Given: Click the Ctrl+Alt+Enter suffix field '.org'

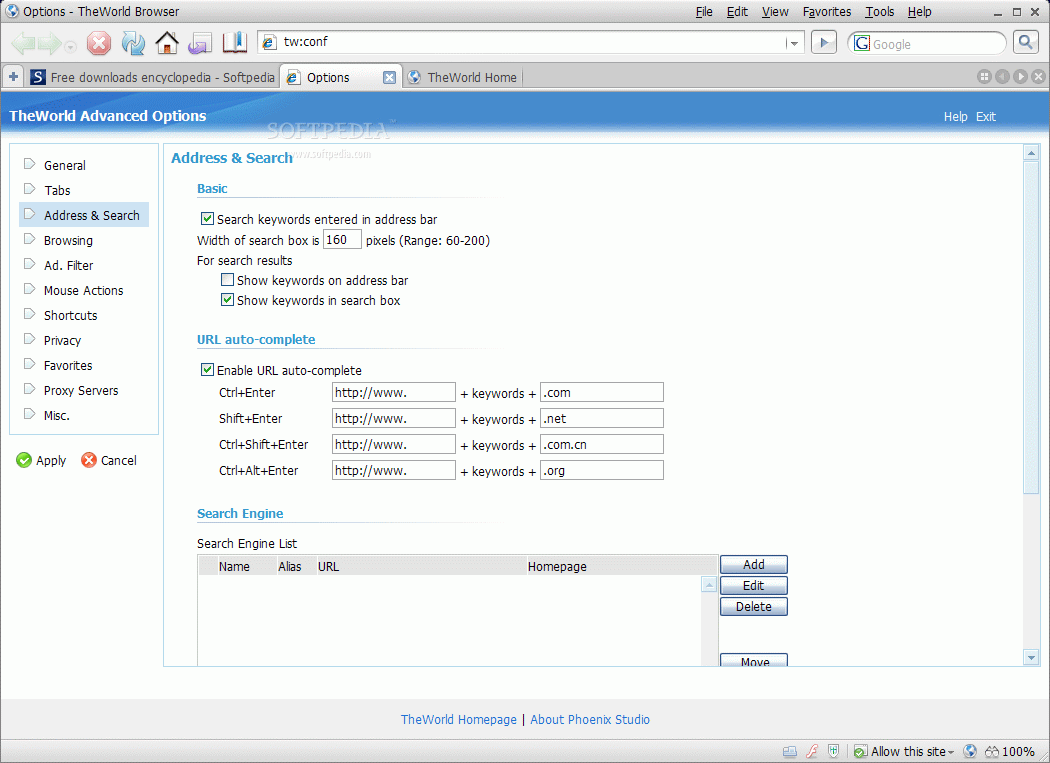Looking at the screenshot, I should coord(602,471).
